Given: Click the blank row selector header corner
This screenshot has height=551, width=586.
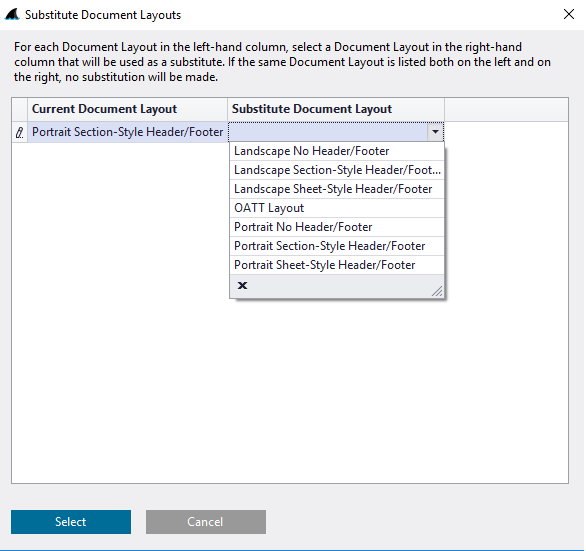Looking at the screenshot, I should (19, 109).
